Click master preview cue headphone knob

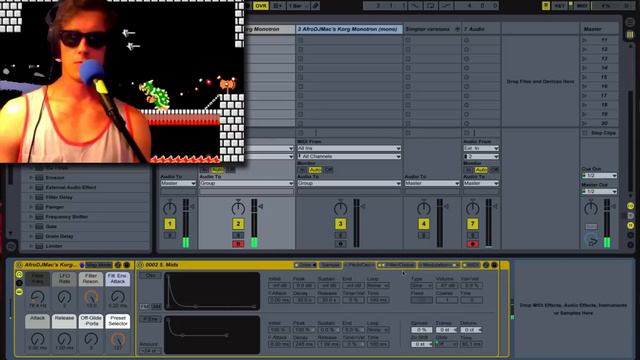click(591, 240)
